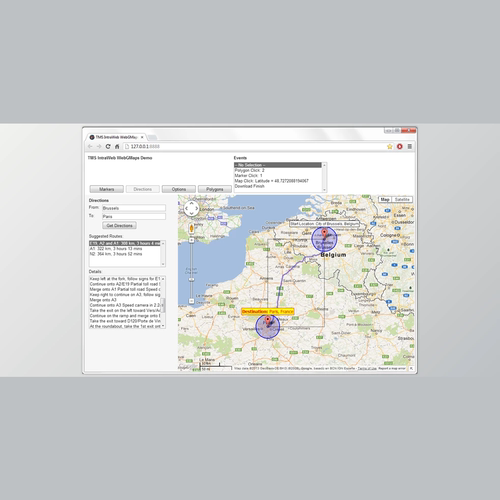Go back using the browser back arrow
500x500 pixels.
point(90,146)
